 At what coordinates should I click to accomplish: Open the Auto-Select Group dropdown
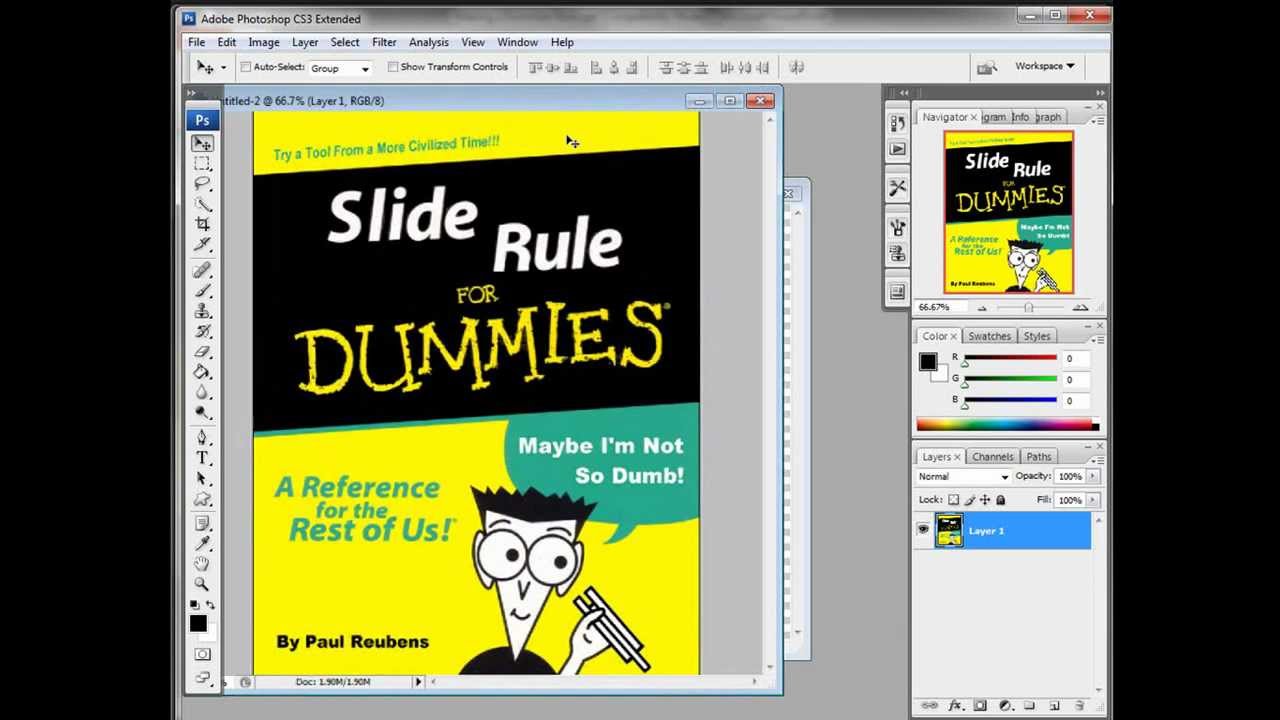[x=340, y=68]
